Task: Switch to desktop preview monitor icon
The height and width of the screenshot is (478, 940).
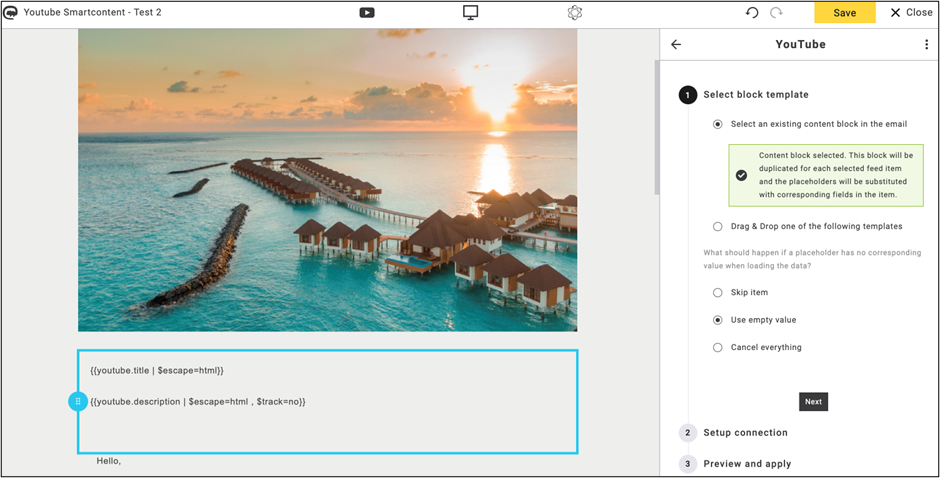Action: click(x=471, y=13)
